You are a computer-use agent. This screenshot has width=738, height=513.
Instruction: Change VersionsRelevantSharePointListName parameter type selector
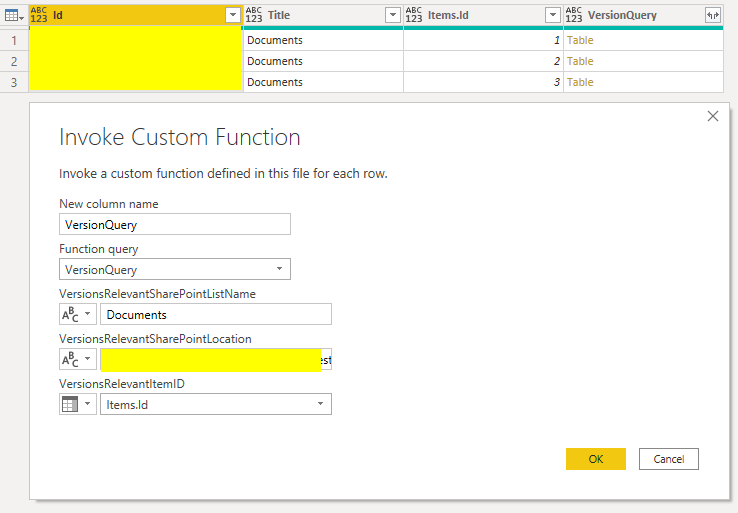[78, 314]
